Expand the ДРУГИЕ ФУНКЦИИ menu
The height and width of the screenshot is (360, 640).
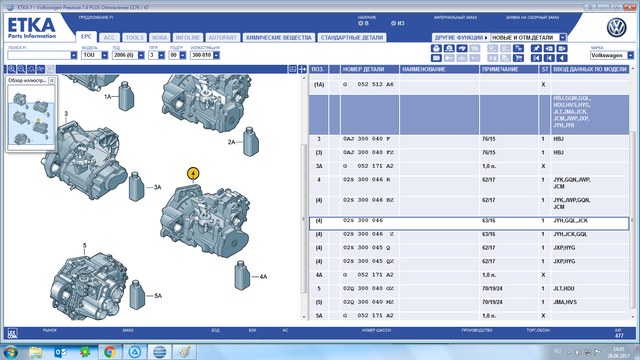461,38
